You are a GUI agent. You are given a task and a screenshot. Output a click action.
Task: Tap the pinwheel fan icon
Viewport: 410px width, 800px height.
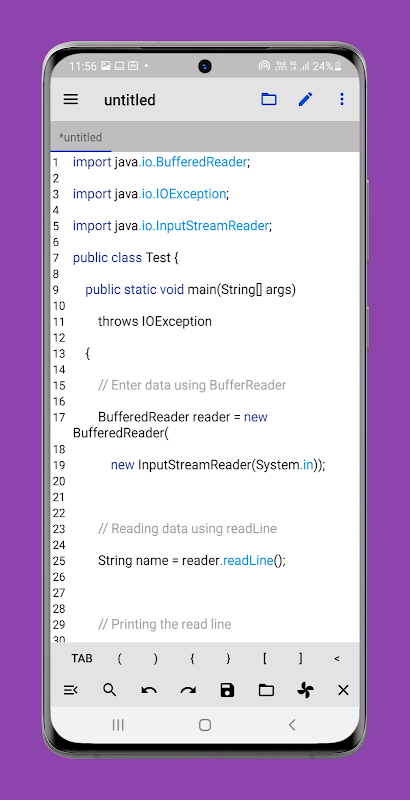click(305, 690)
